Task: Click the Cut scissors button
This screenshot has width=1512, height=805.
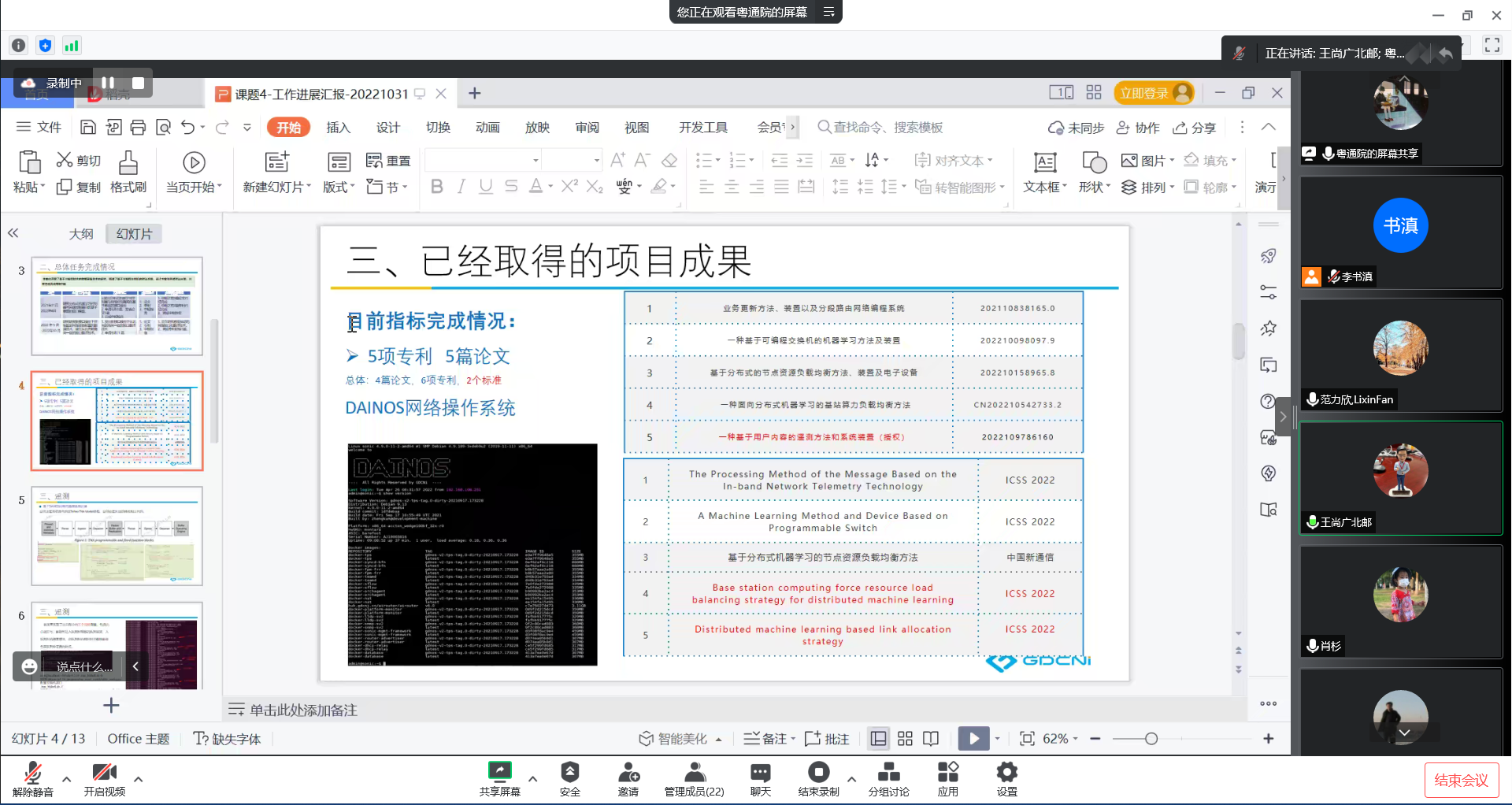Action: tap(79, 161)
